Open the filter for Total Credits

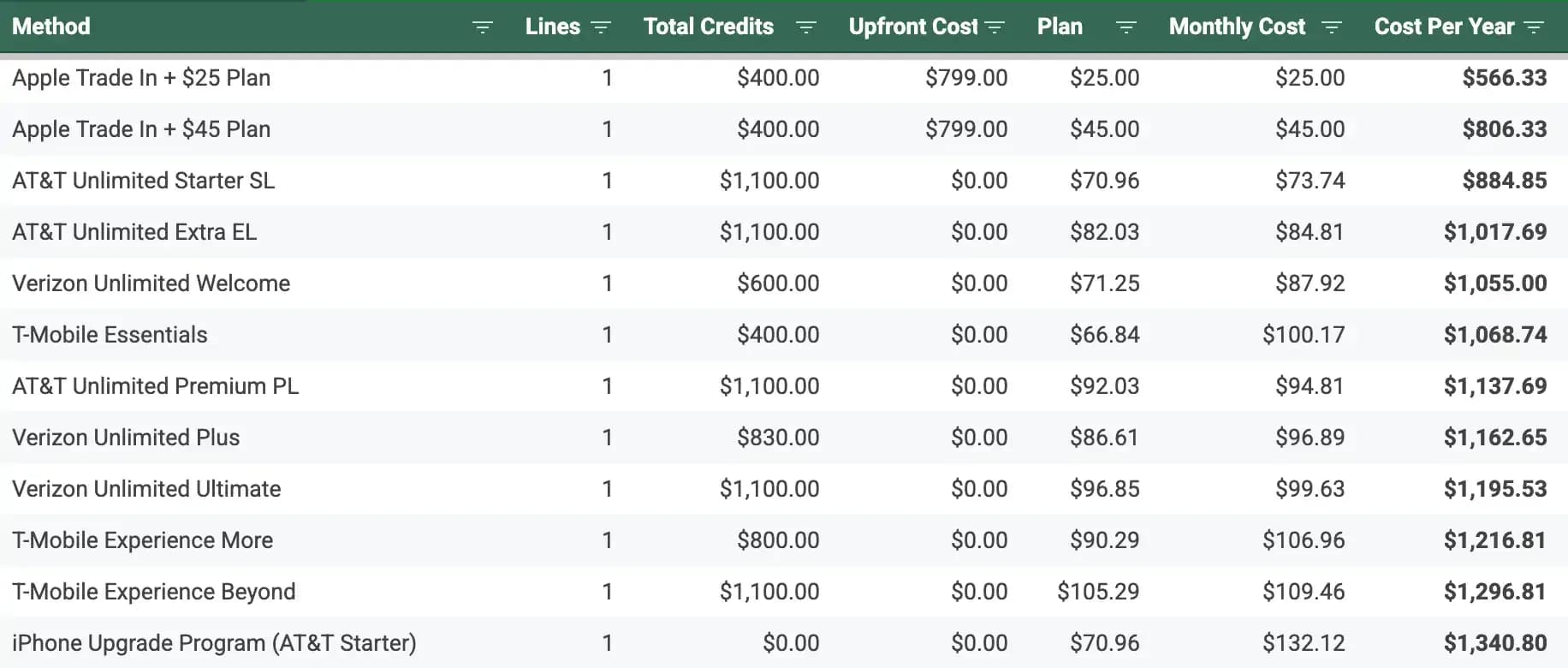point(806,27)
